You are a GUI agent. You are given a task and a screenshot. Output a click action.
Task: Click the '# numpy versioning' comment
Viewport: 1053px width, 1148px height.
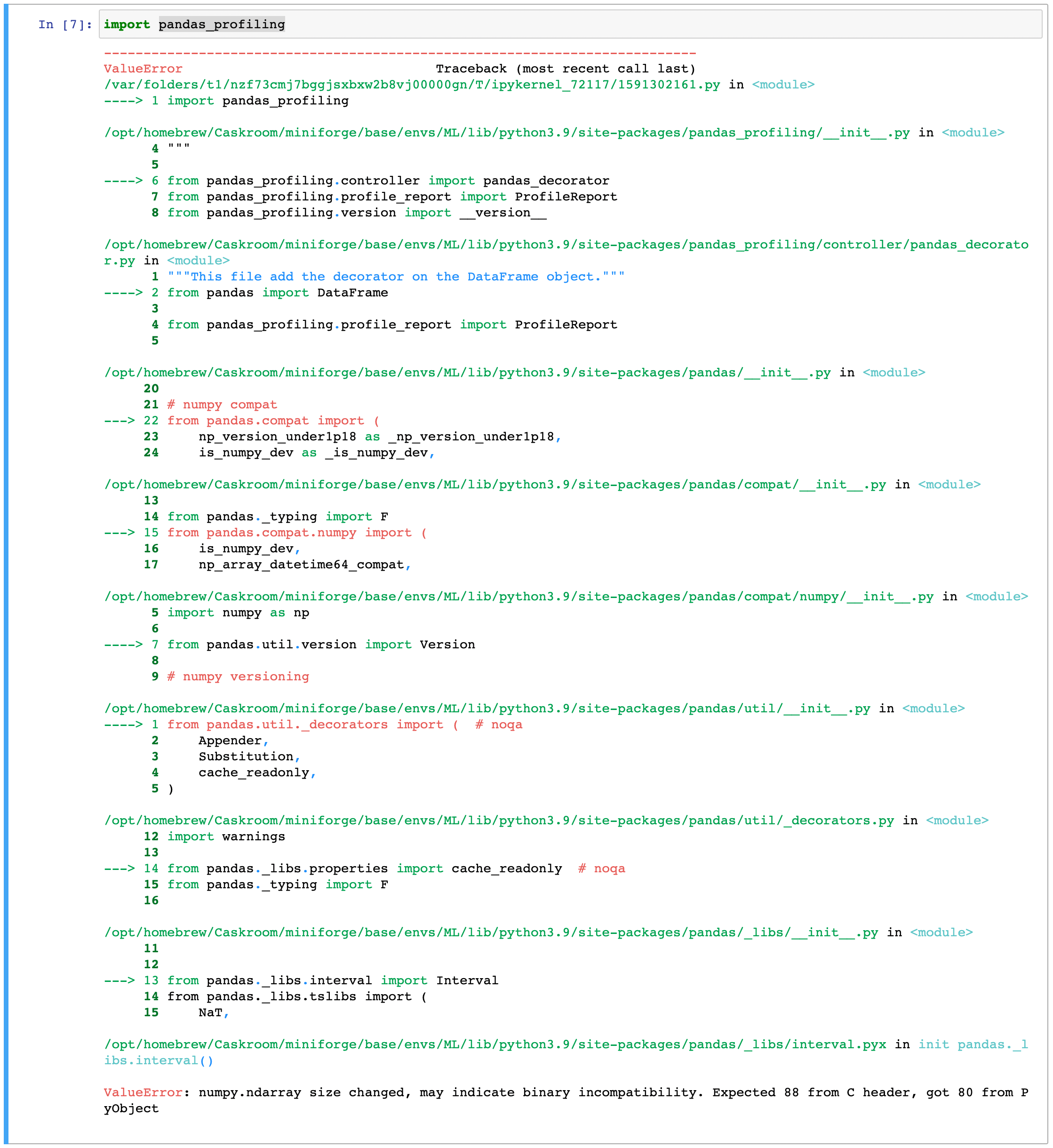pos(238,677)
